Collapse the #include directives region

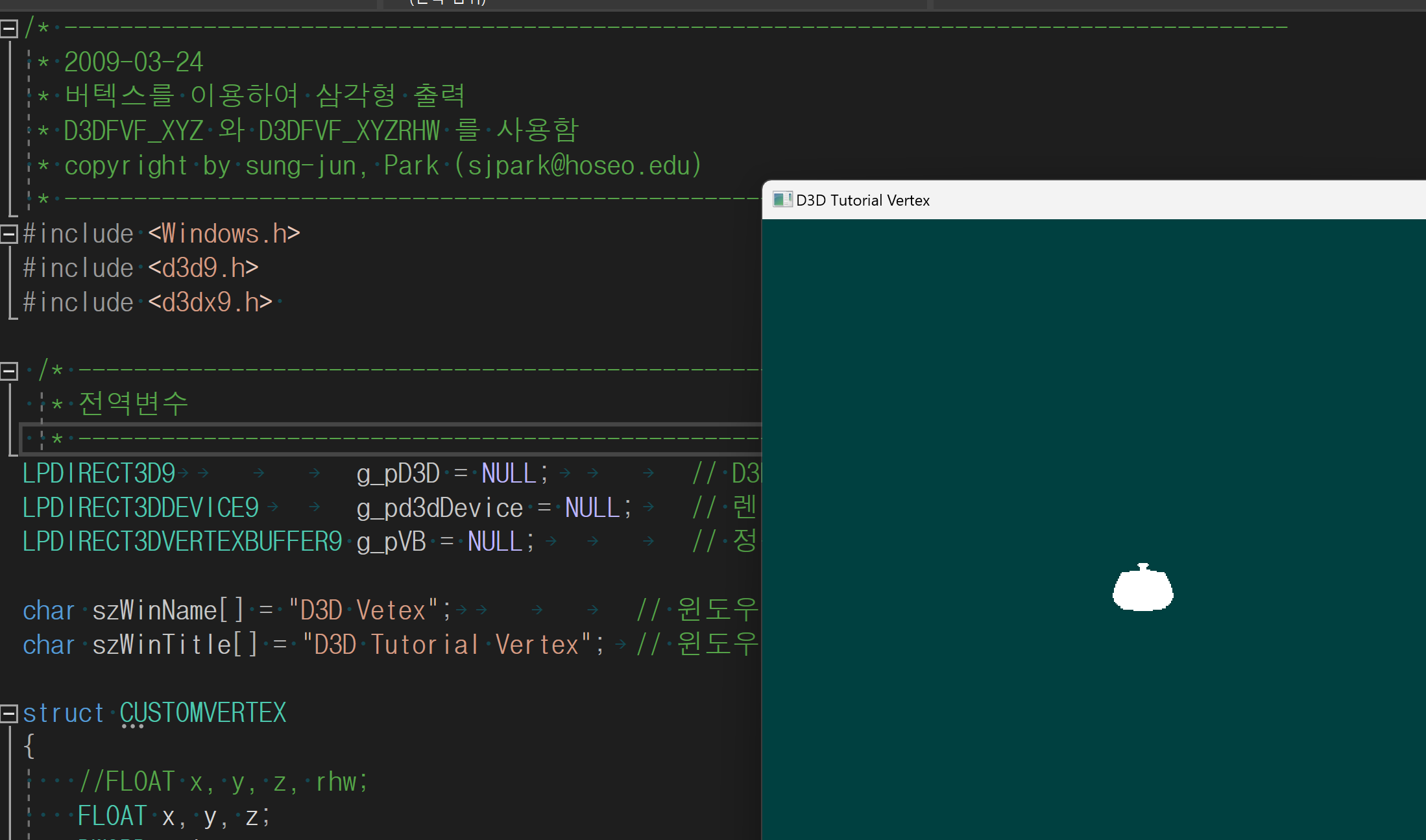tap(8, 234)
